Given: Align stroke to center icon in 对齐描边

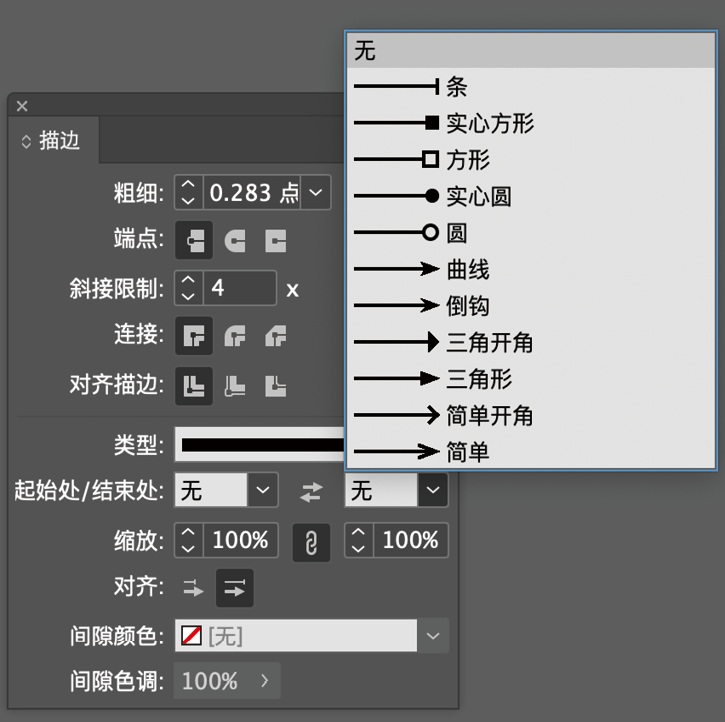Looking at the screenshot, I should [194, 385].
